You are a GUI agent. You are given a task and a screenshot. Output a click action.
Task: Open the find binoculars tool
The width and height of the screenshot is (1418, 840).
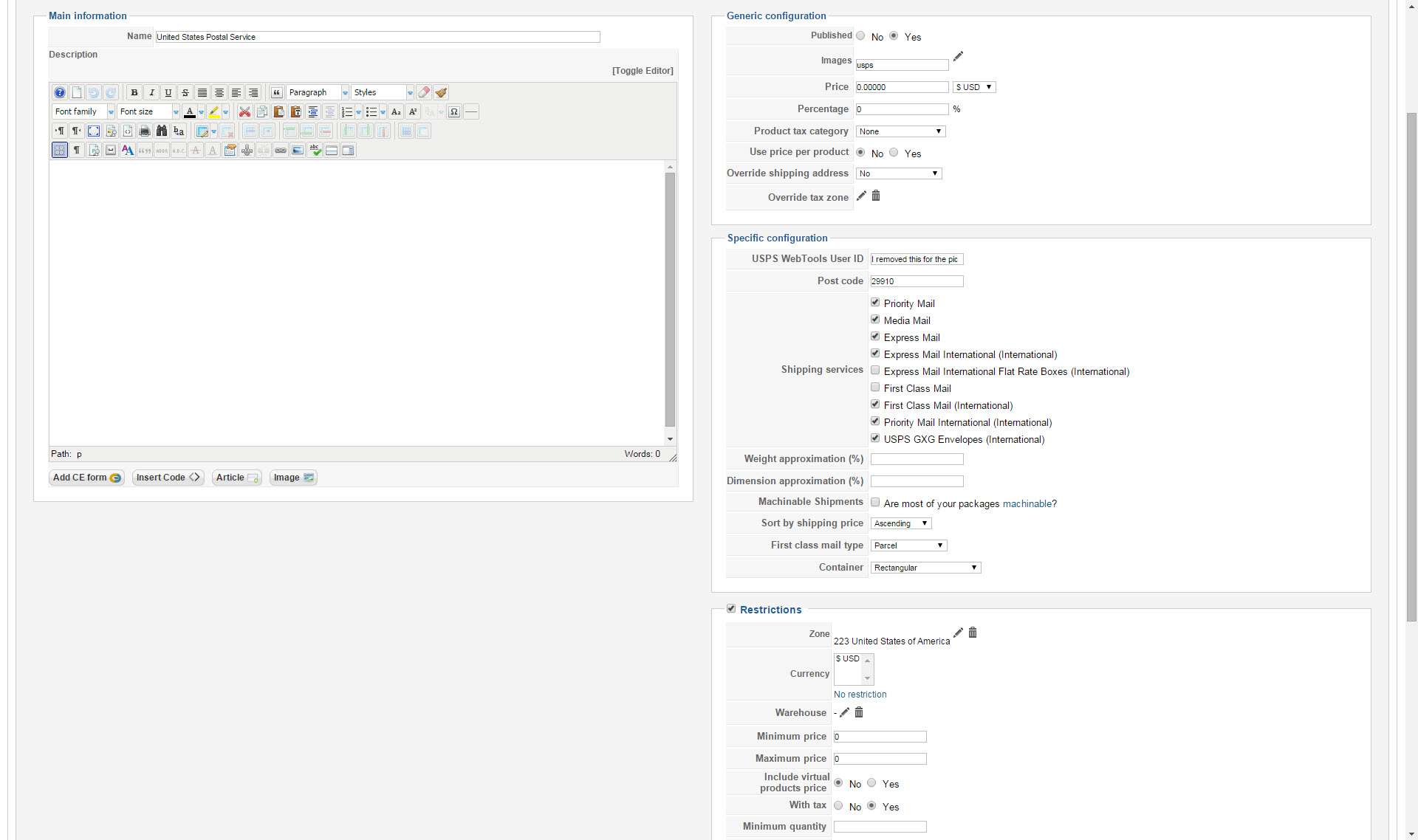coord(161,131)
